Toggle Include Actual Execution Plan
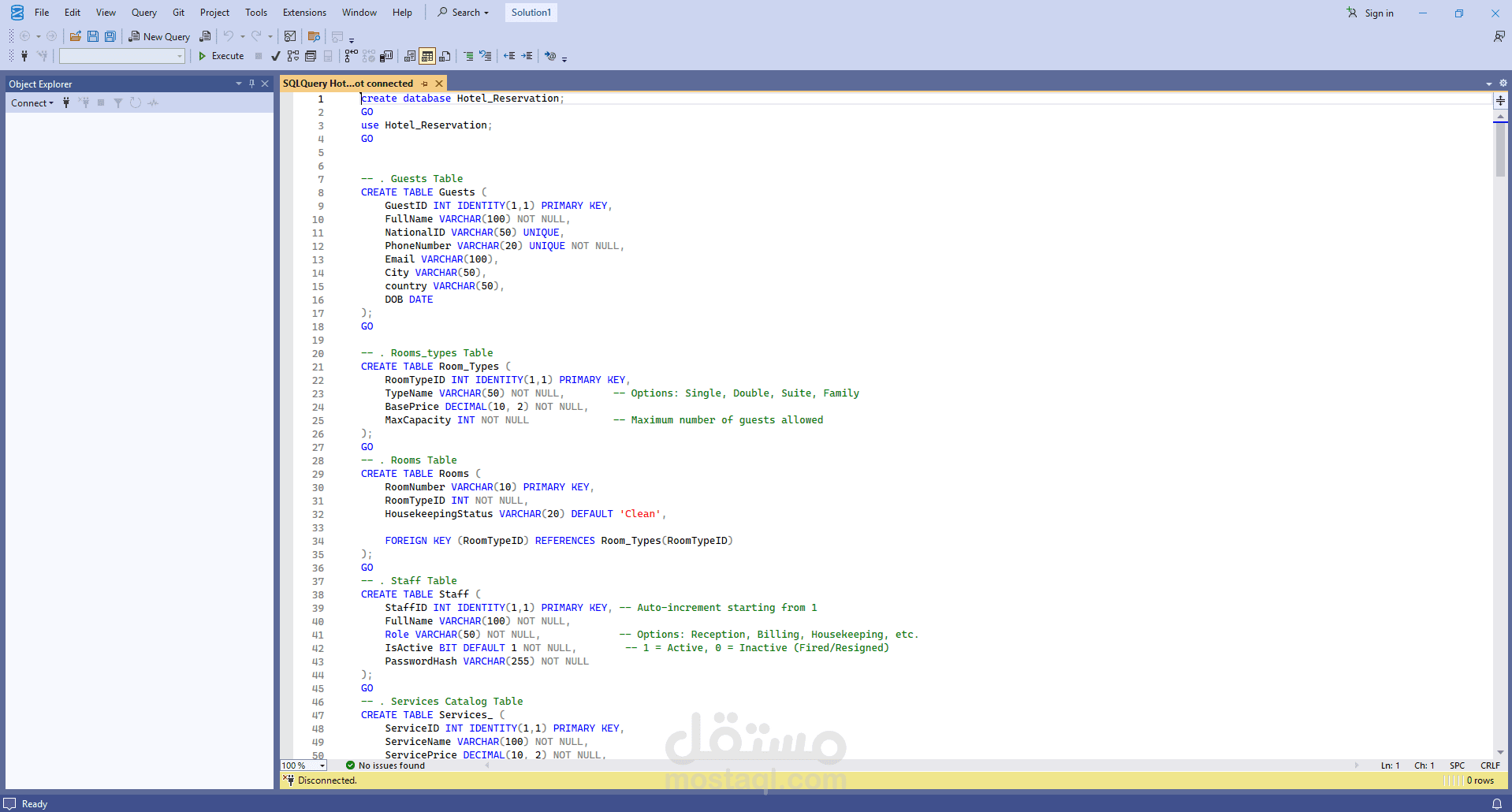Screen dimensions: 1512x812 pyautogui.click(x=352, y=56)
